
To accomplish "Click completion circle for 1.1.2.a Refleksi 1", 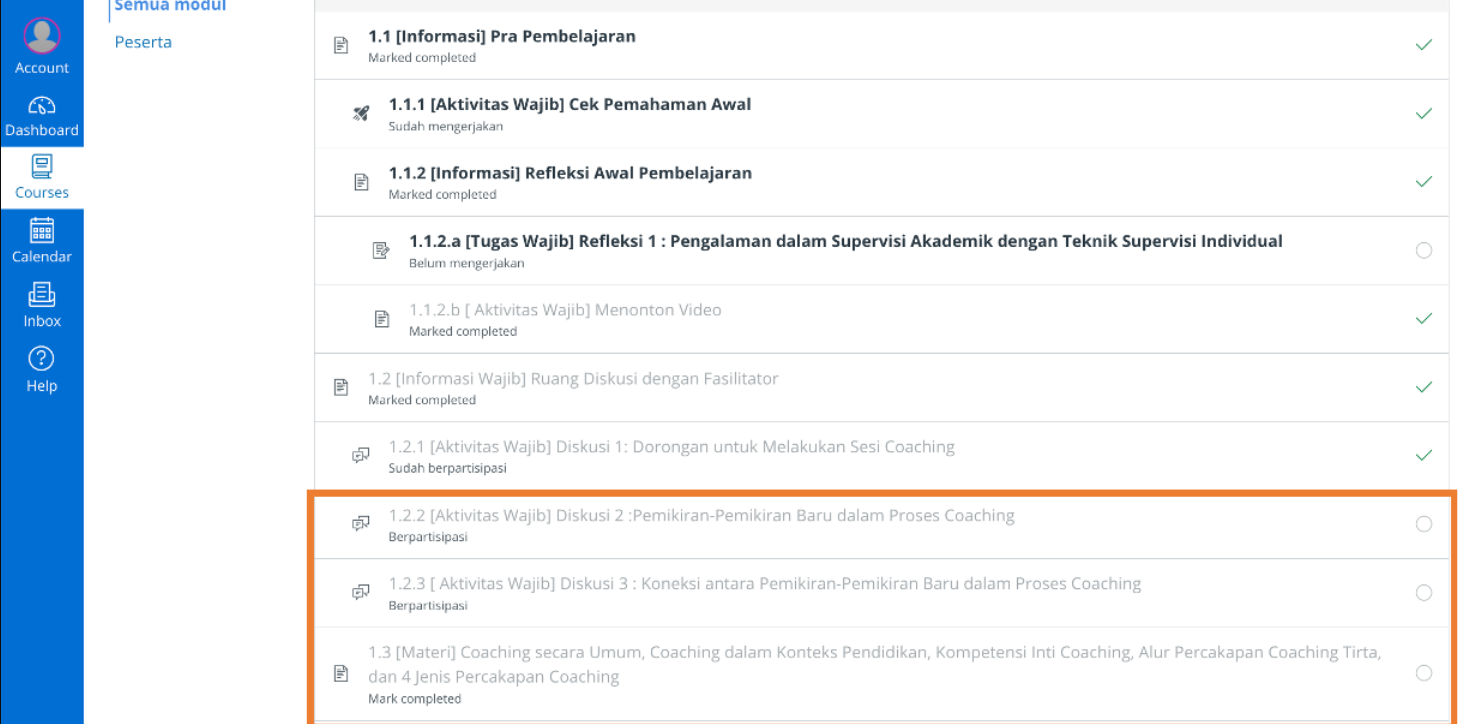I will point(1424,250).
